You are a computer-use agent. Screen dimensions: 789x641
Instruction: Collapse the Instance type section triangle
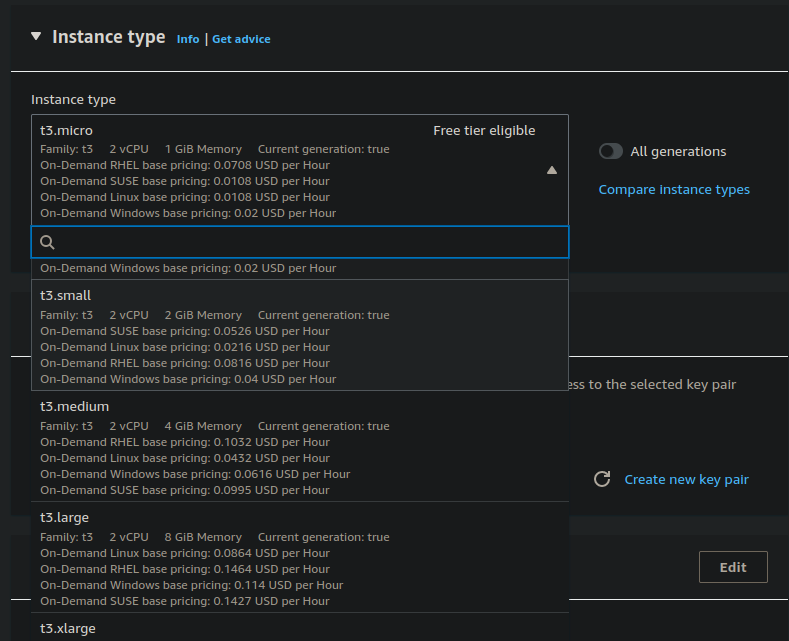36,36
